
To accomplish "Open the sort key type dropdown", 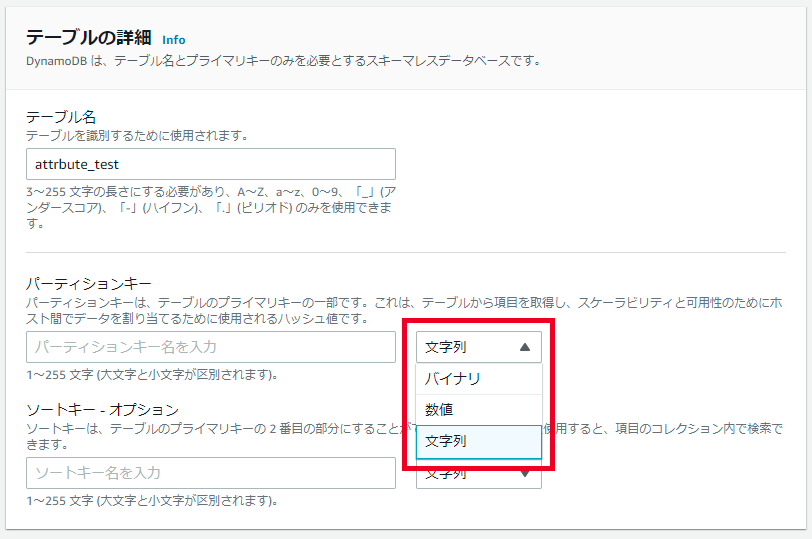I will tap(478, 474).
